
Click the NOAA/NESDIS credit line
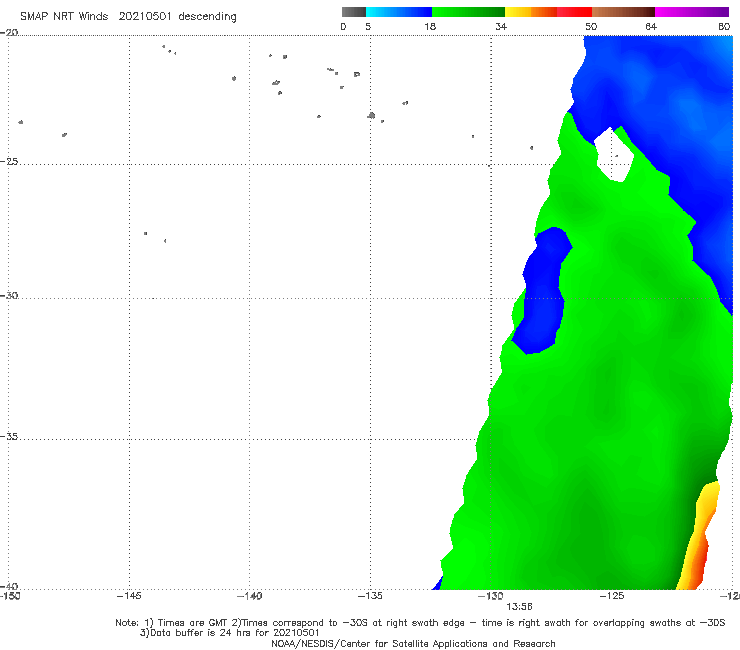413,643
